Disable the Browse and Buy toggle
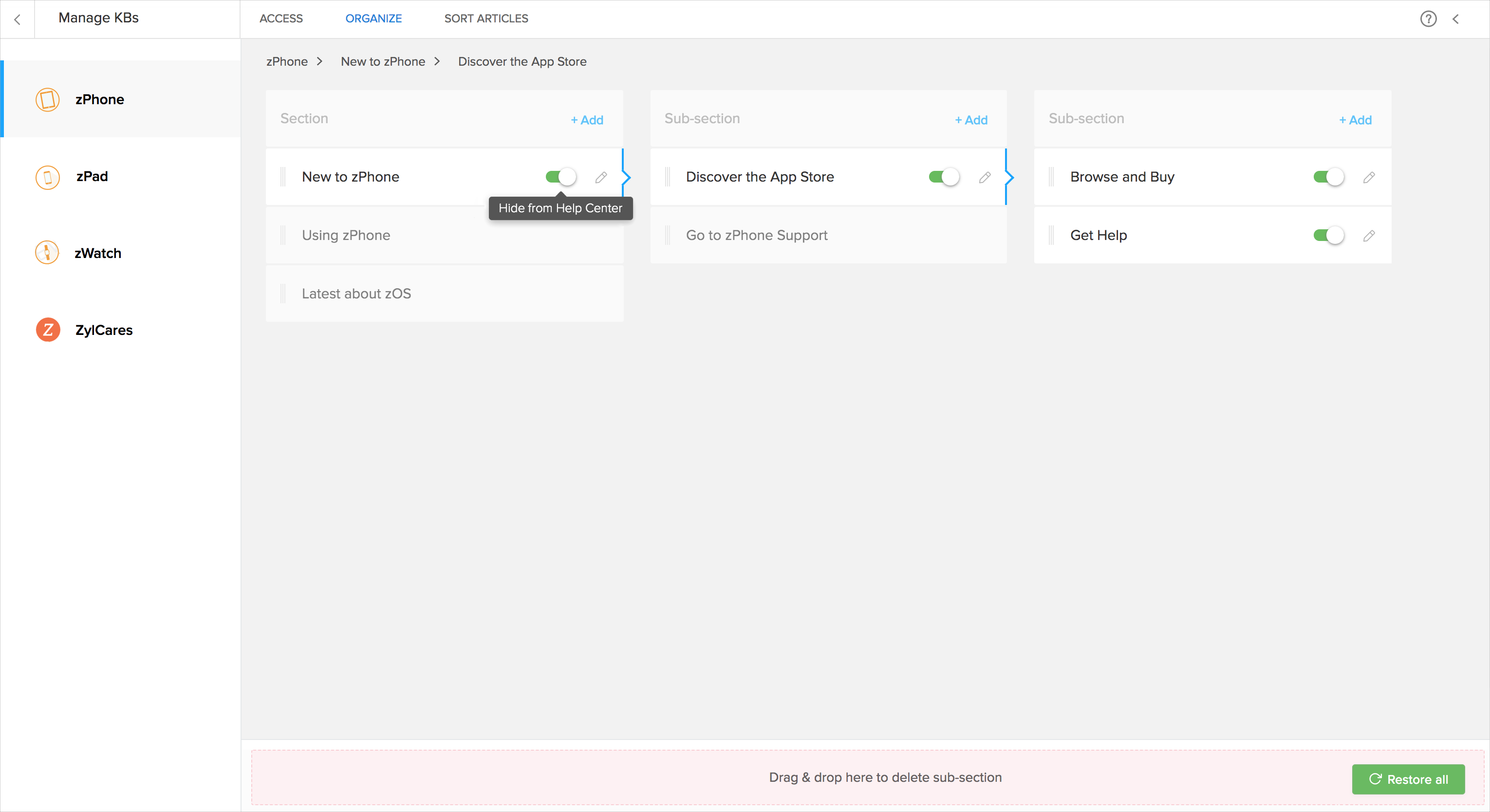1490x812 pixels. coord(1328,177)
